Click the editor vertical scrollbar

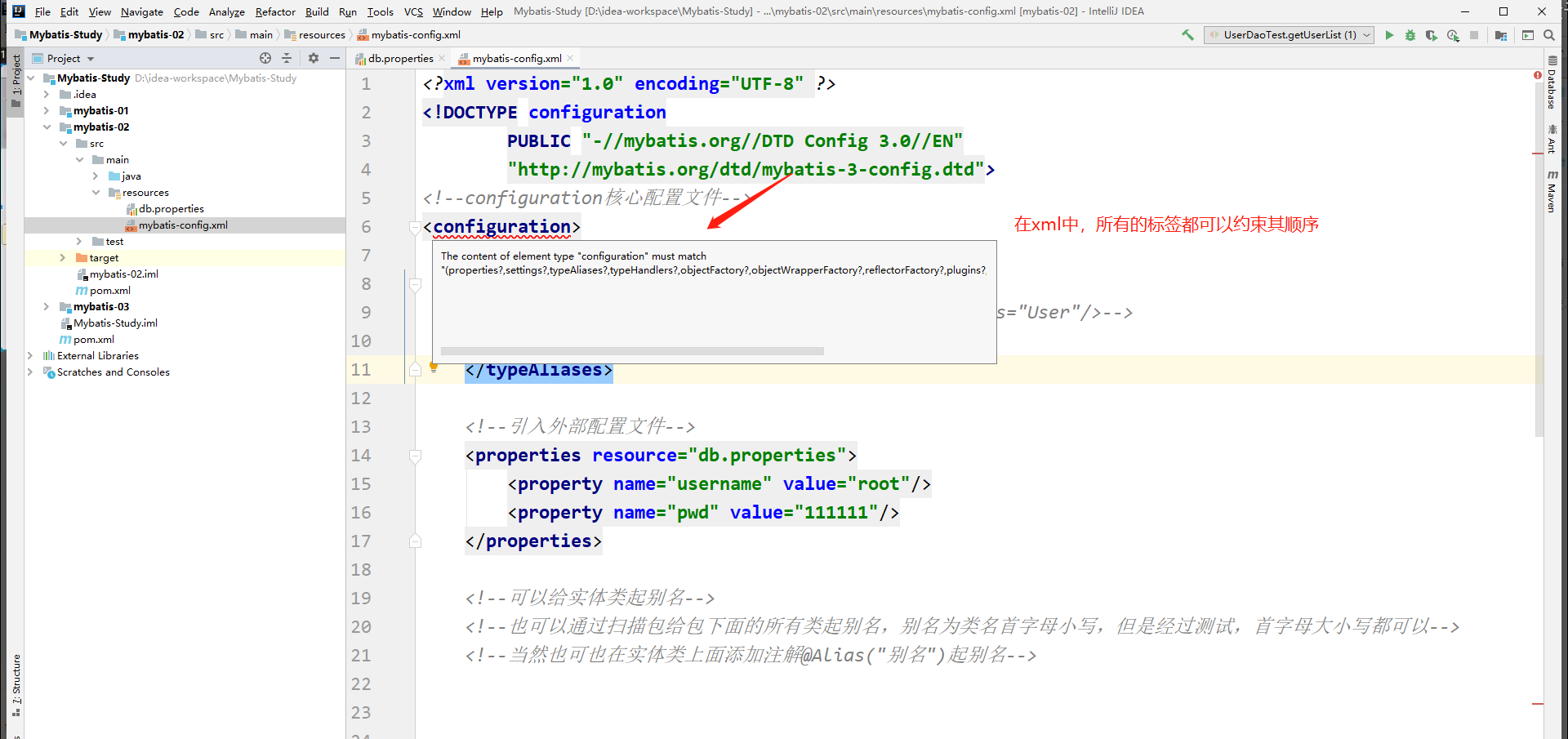tap(1539, 261)
